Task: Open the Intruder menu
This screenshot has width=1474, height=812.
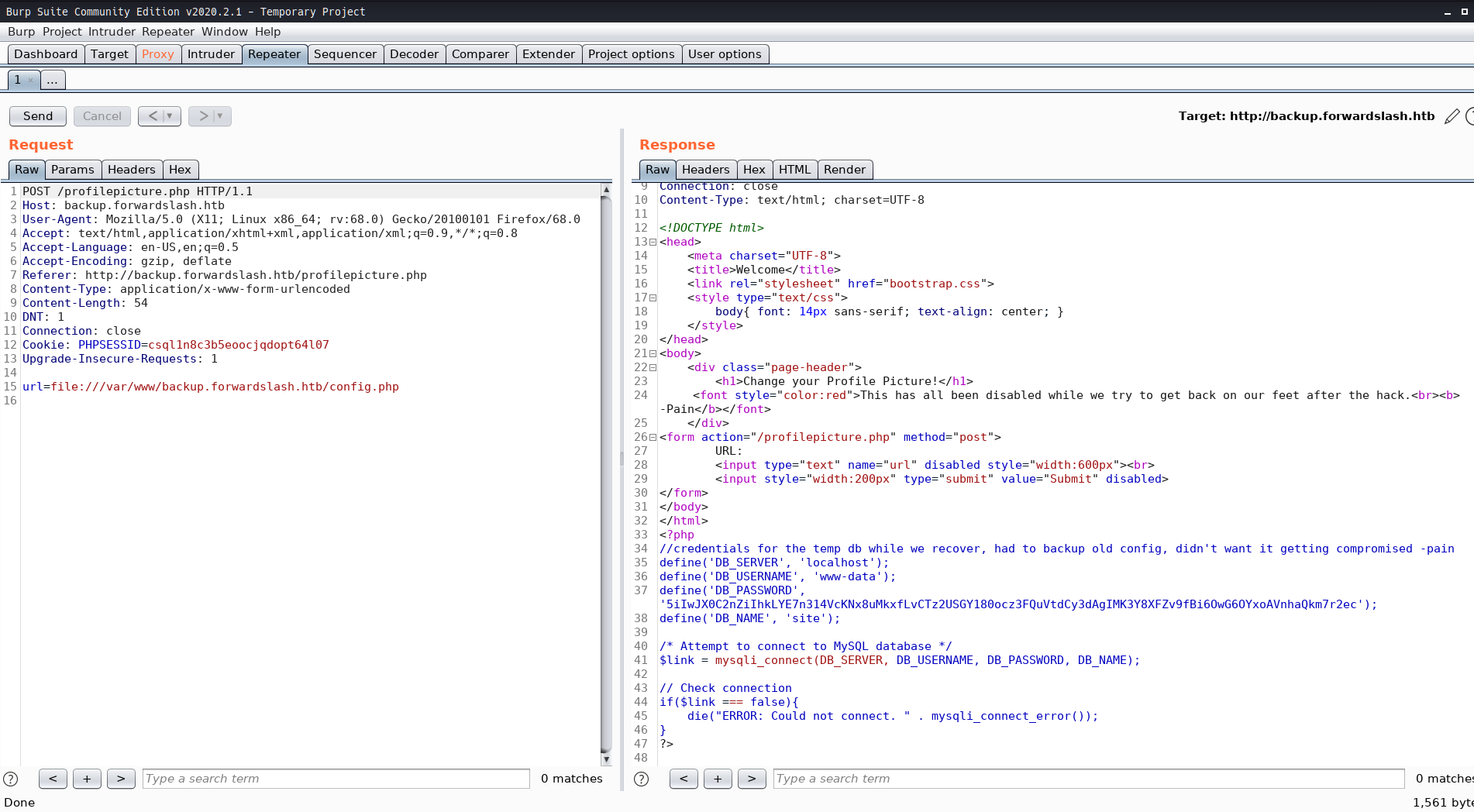Action: (112, 32)
